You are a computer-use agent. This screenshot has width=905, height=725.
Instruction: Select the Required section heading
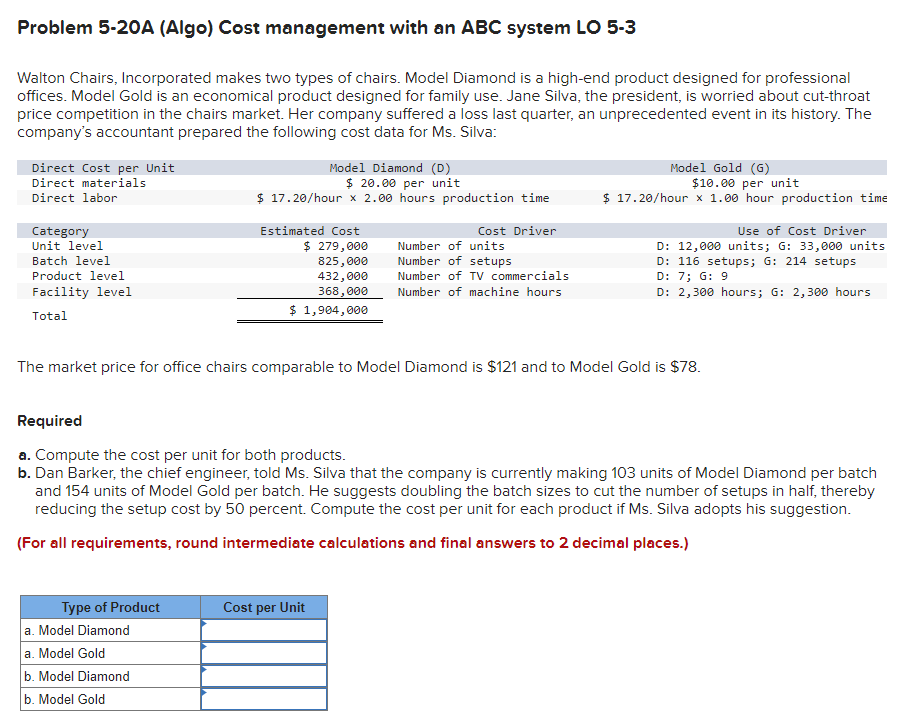click(x=48, y=421)
